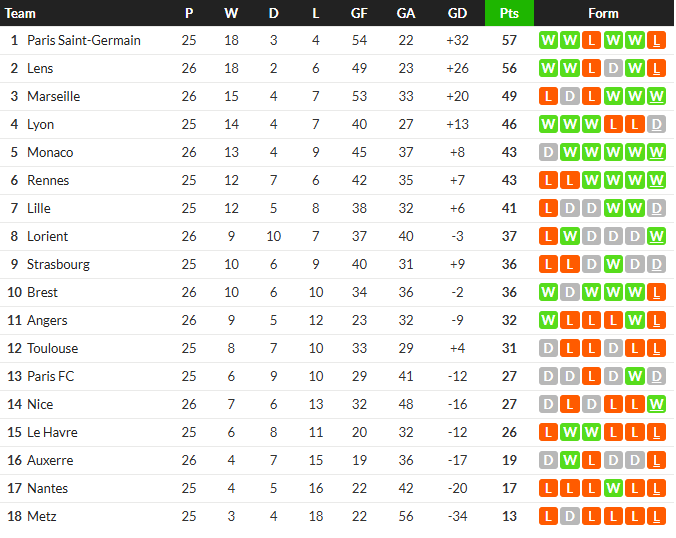Open Marseille's most recent win badge
The width and height of the screenshot is (676, 538).
point(656,97)
